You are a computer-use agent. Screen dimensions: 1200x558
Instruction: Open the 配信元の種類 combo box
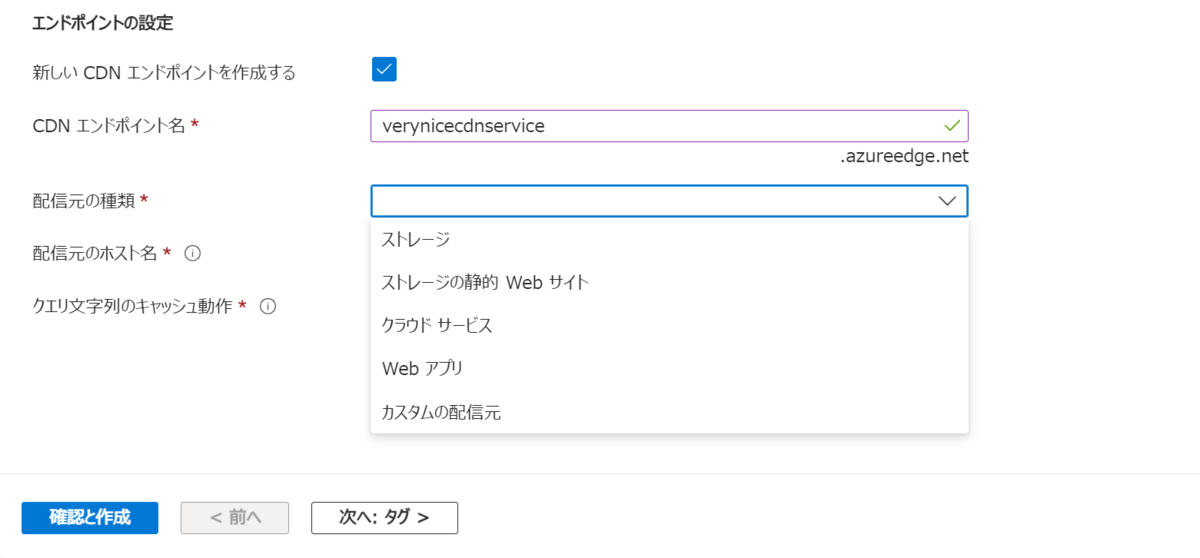pos(669,201)
